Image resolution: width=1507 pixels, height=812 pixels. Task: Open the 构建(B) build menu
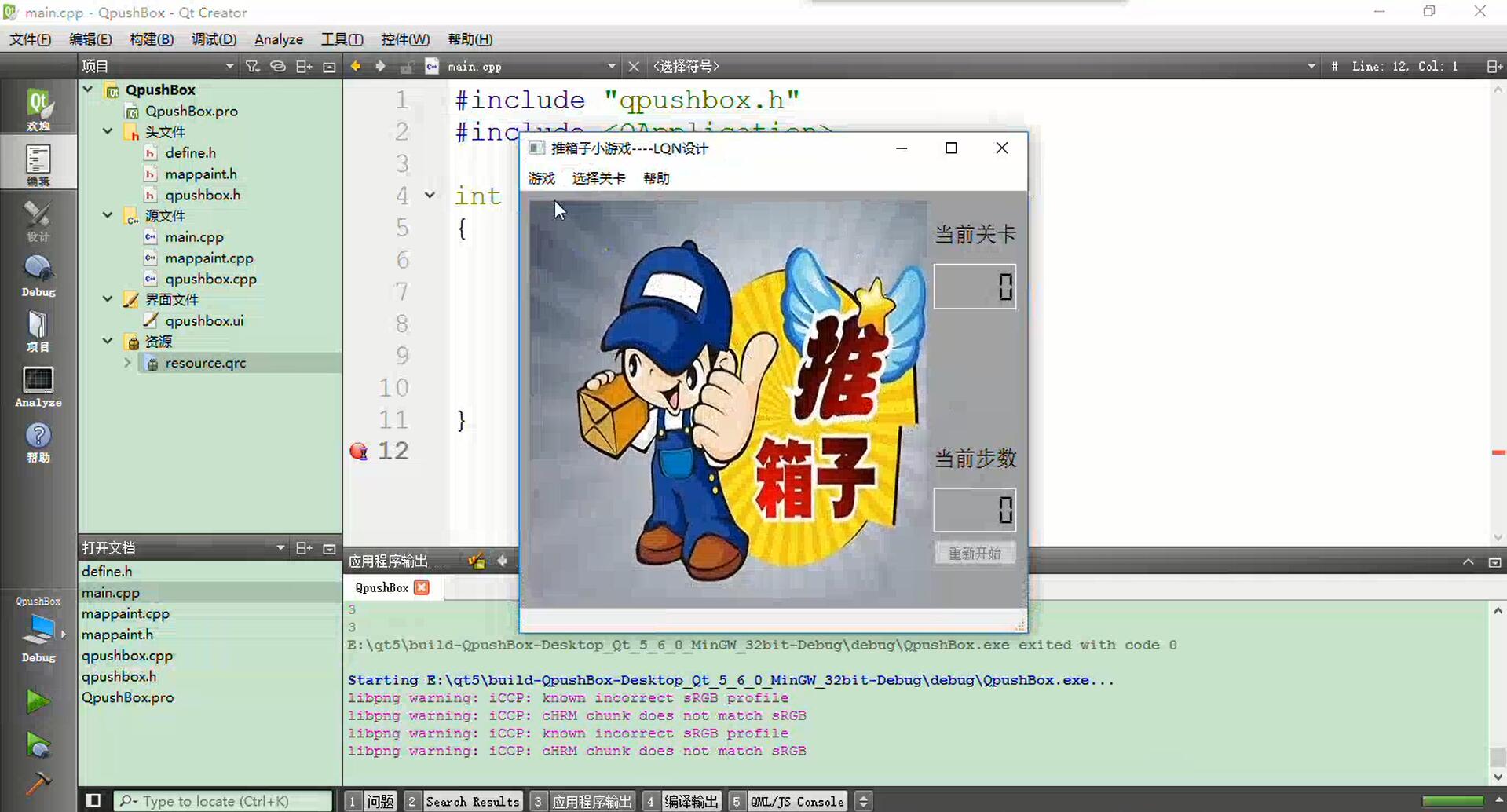pos(151,39)
